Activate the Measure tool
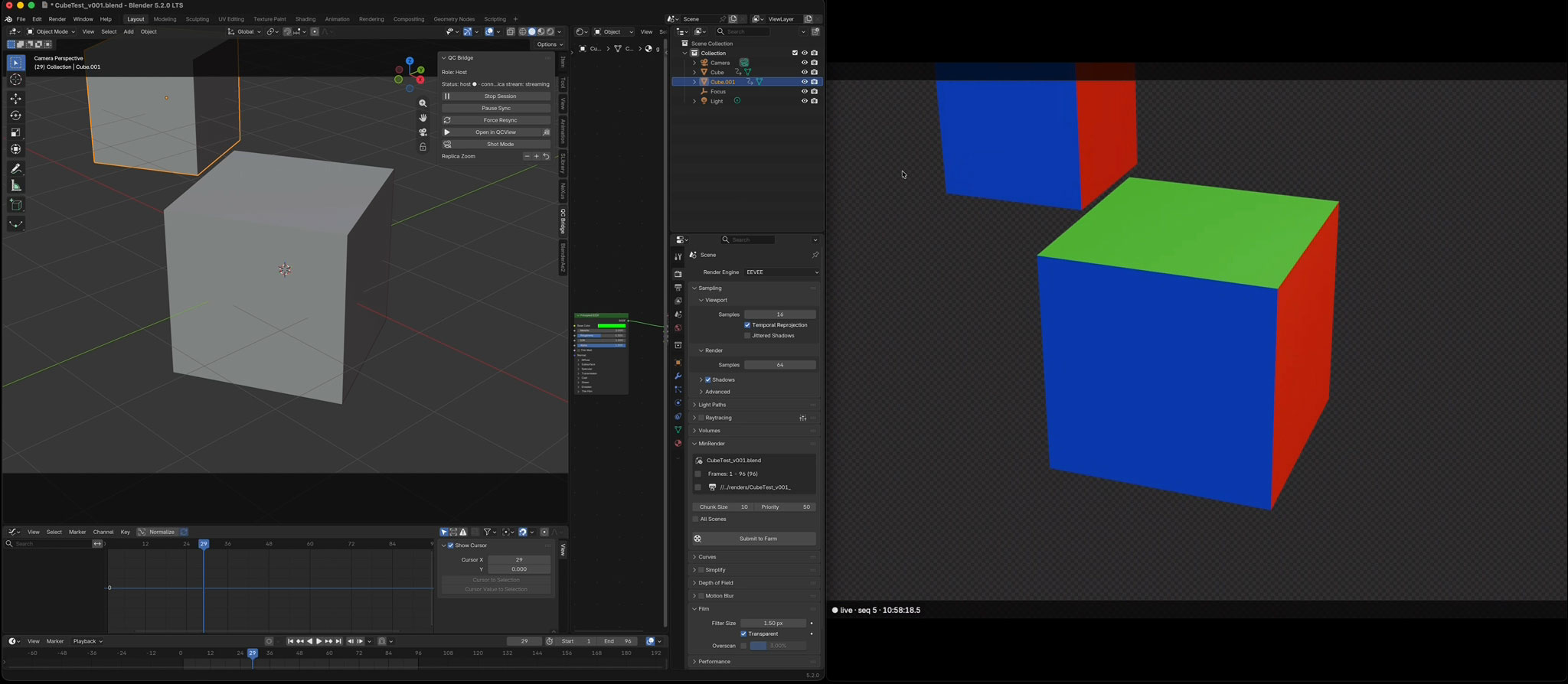 (x=16, y=186)
